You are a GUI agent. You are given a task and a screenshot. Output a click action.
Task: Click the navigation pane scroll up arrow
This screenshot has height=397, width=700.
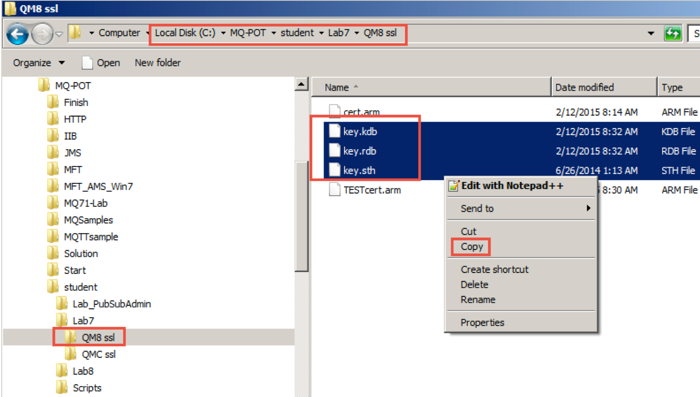[301, 84]
